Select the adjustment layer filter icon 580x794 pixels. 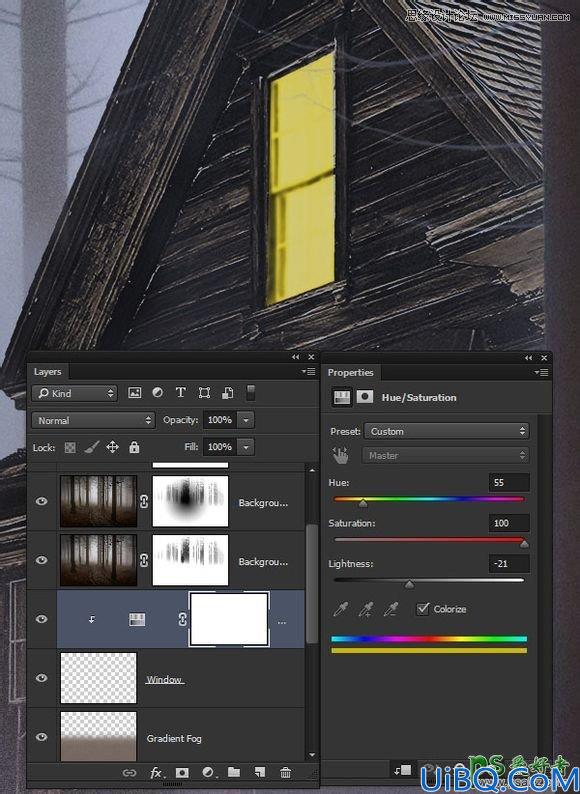tap(158, 393)
